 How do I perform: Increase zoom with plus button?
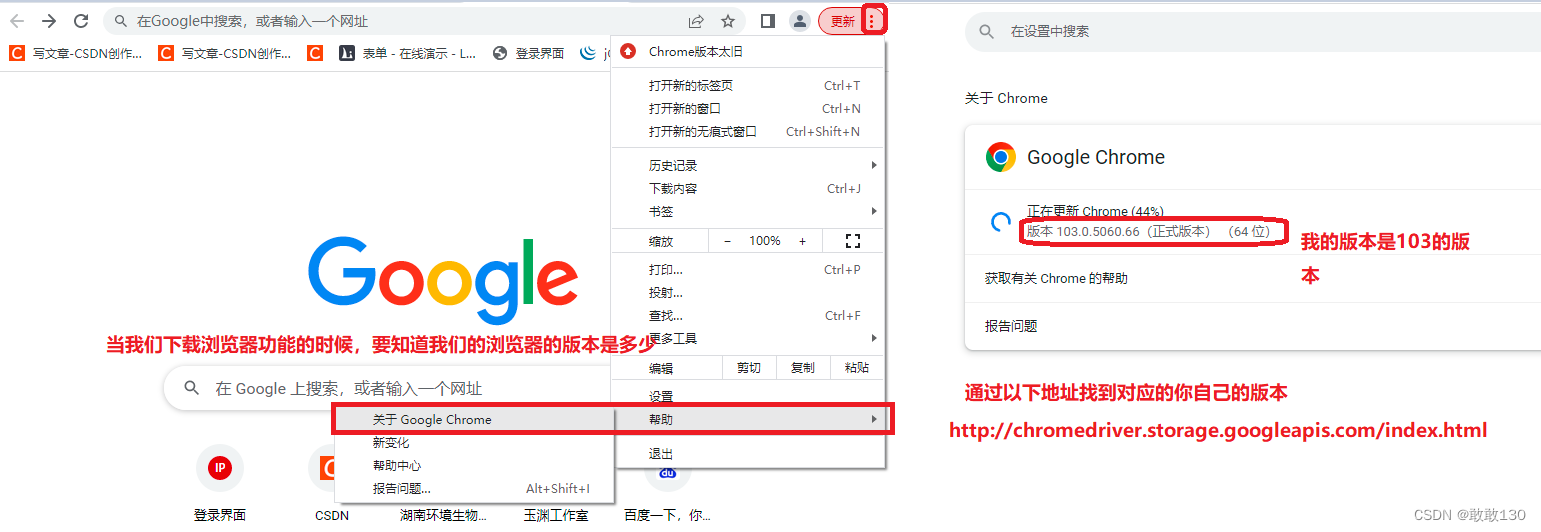click(802, 241)
